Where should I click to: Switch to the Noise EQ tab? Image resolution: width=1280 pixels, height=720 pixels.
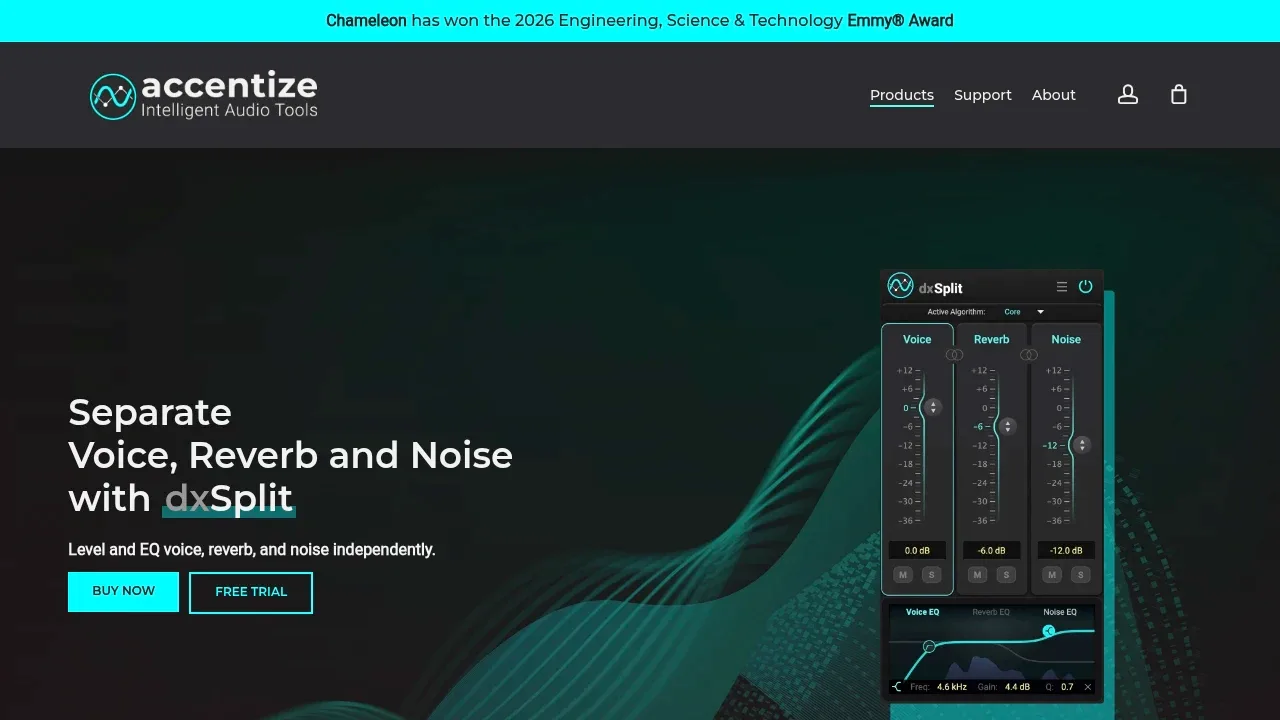point(1060,612)
